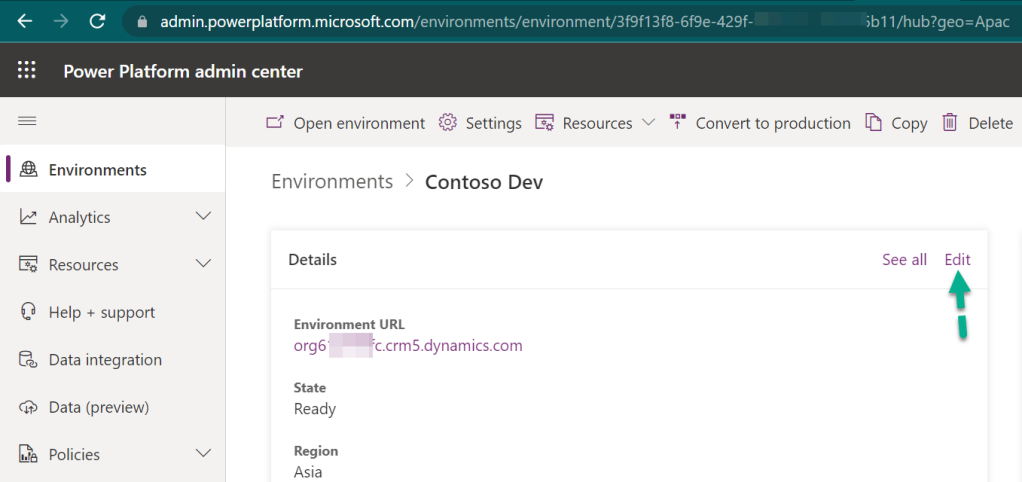This screenshot has height=482, width=1022.
Task: Click the Environment URL field label
Action: click(x=349, y=324)
